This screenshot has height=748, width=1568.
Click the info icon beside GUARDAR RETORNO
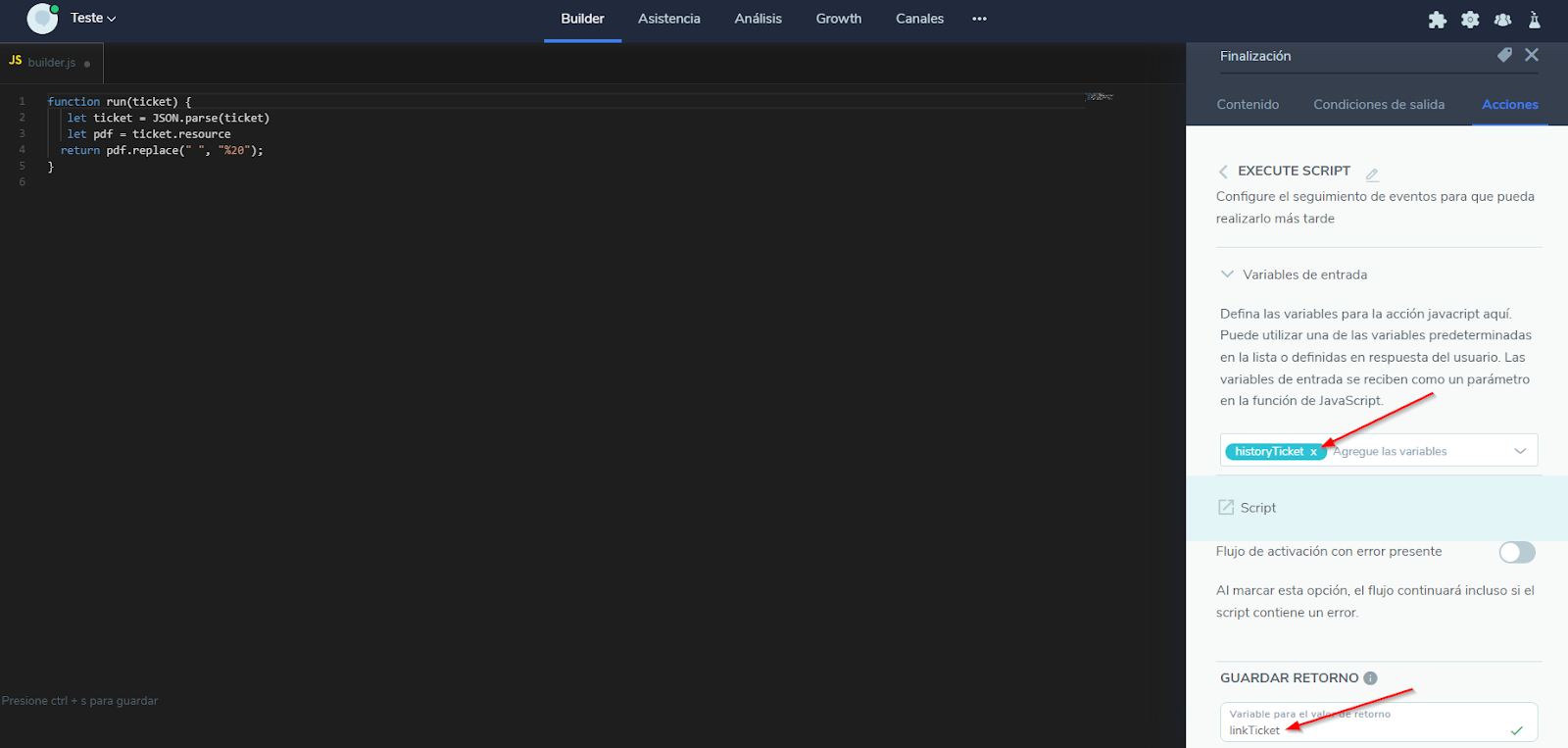[1370, 678]
